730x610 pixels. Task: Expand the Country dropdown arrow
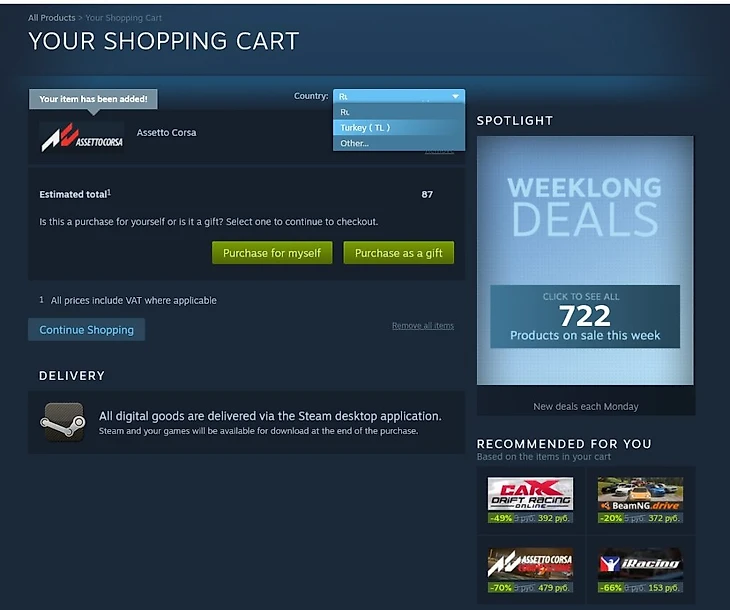(455, 96)
